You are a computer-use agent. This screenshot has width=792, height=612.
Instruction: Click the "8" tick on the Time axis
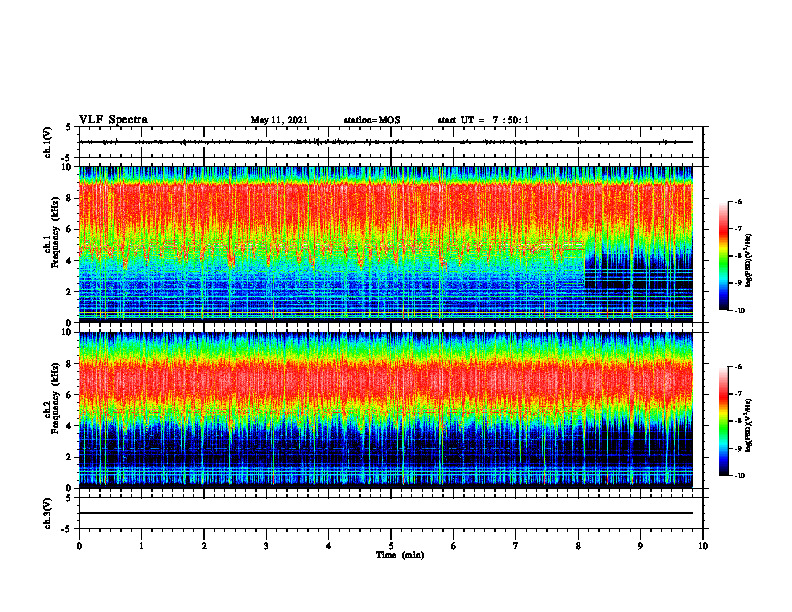578,546
